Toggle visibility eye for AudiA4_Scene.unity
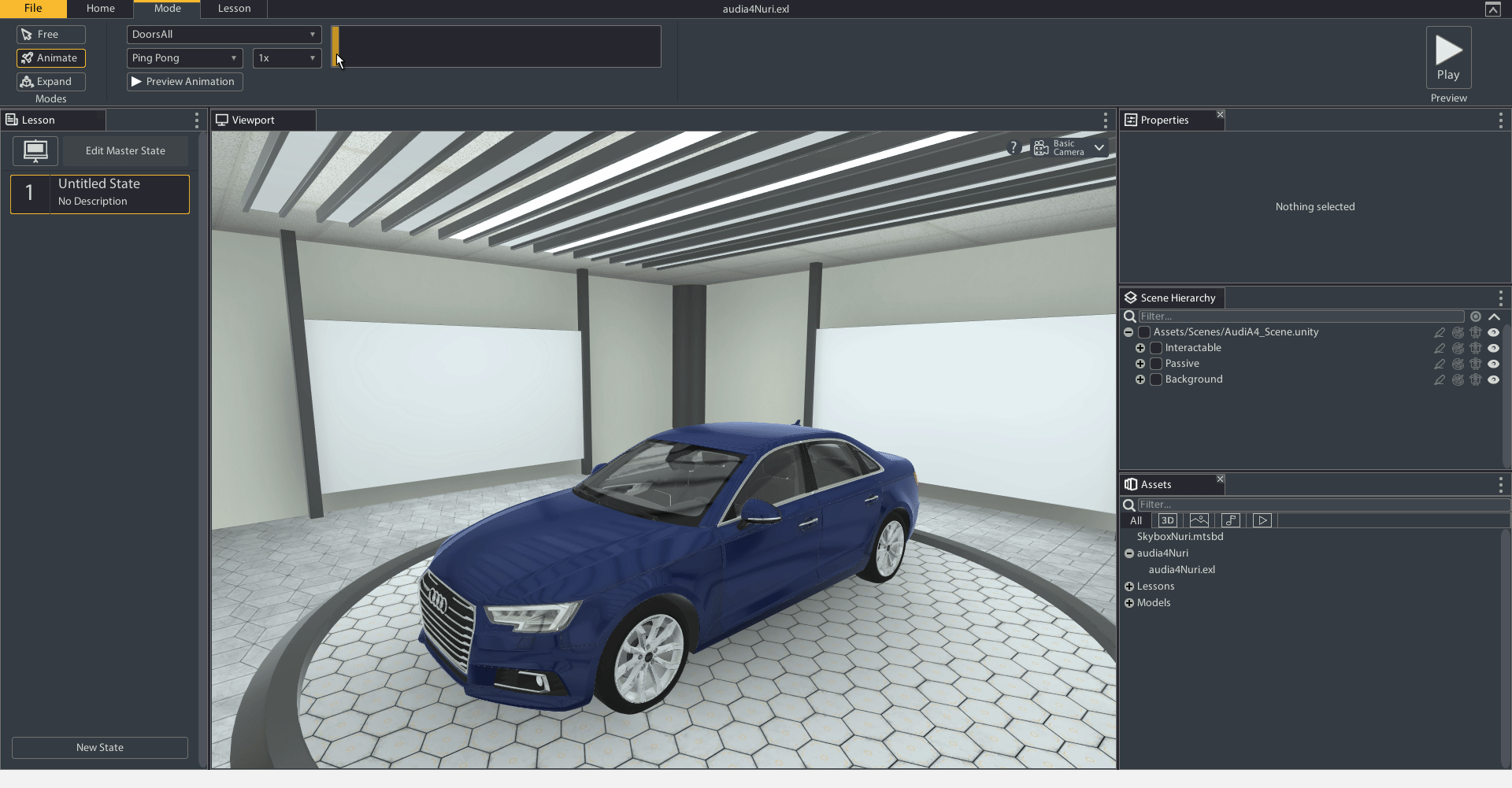Screen dimensions: 1512x788 pyautogui.click(x=1493, y=332)
